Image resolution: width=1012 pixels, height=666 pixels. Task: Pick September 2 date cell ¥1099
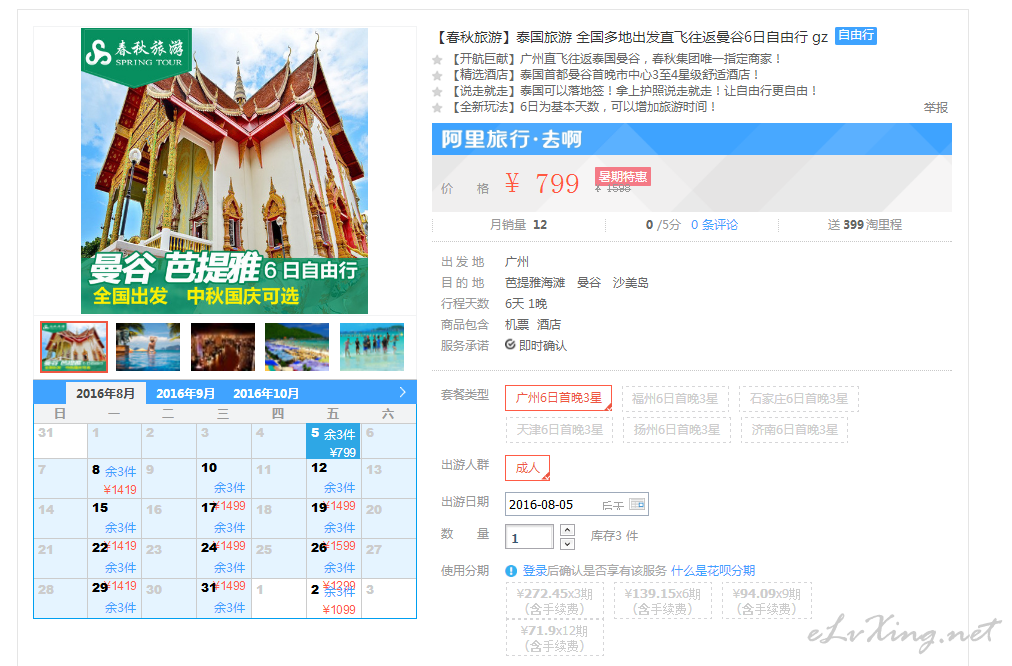[x=333, y=598]
